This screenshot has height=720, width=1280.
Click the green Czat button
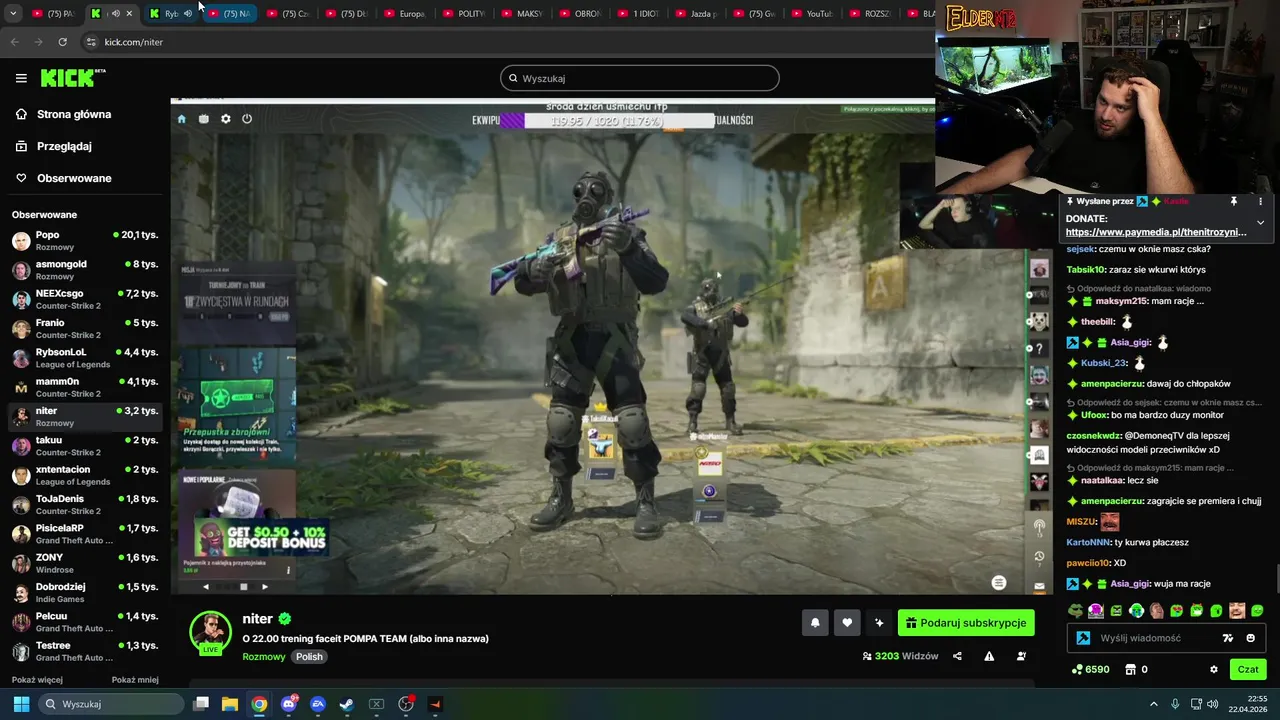coord(1248,669)
